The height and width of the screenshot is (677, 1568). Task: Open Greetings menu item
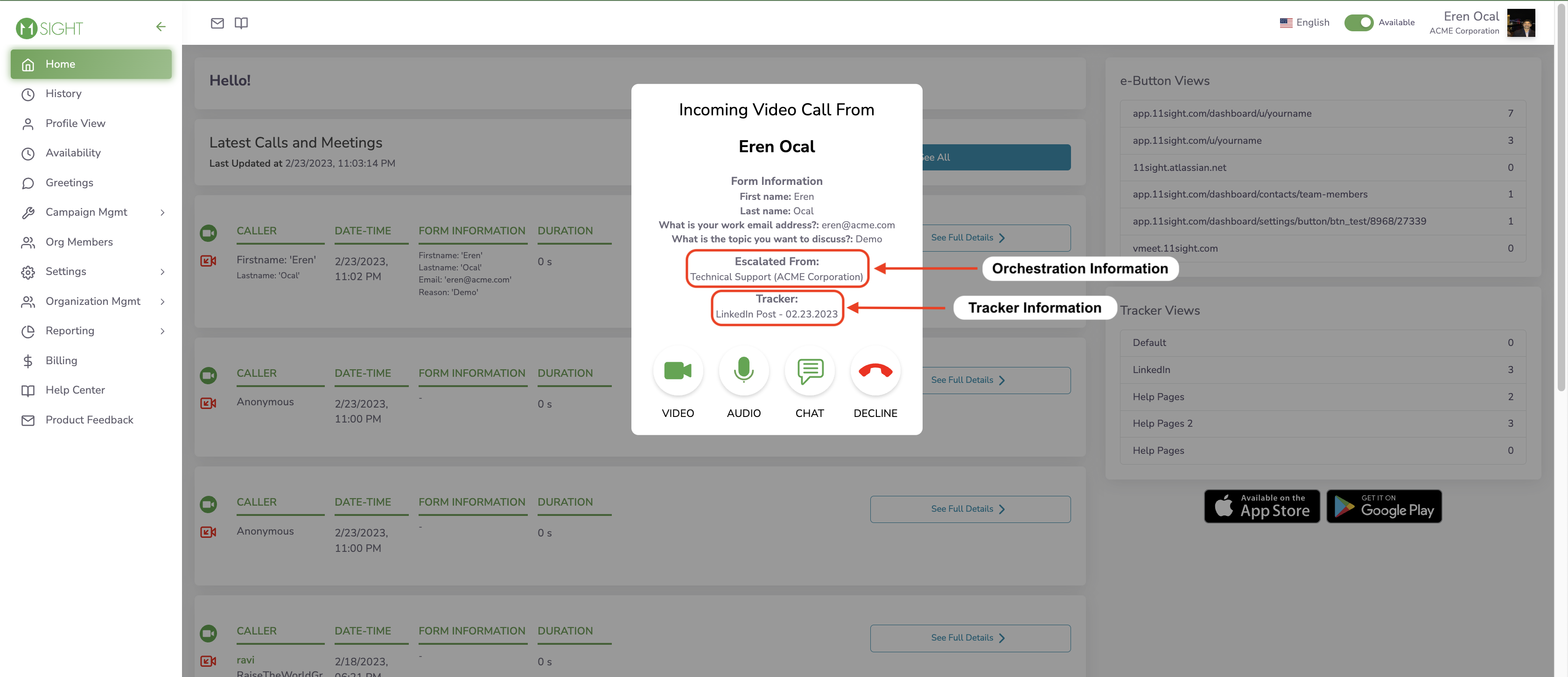[91, 183]
